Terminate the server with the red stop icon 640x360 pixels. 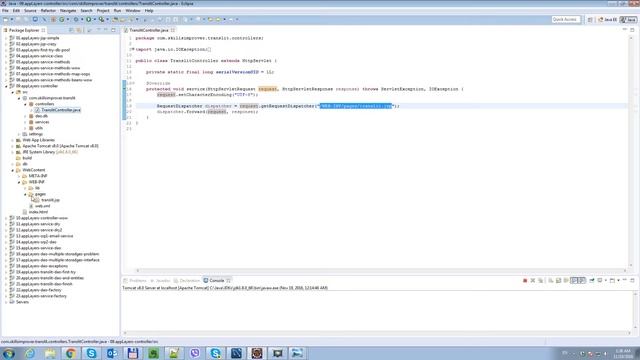click(x=525, y=280)
